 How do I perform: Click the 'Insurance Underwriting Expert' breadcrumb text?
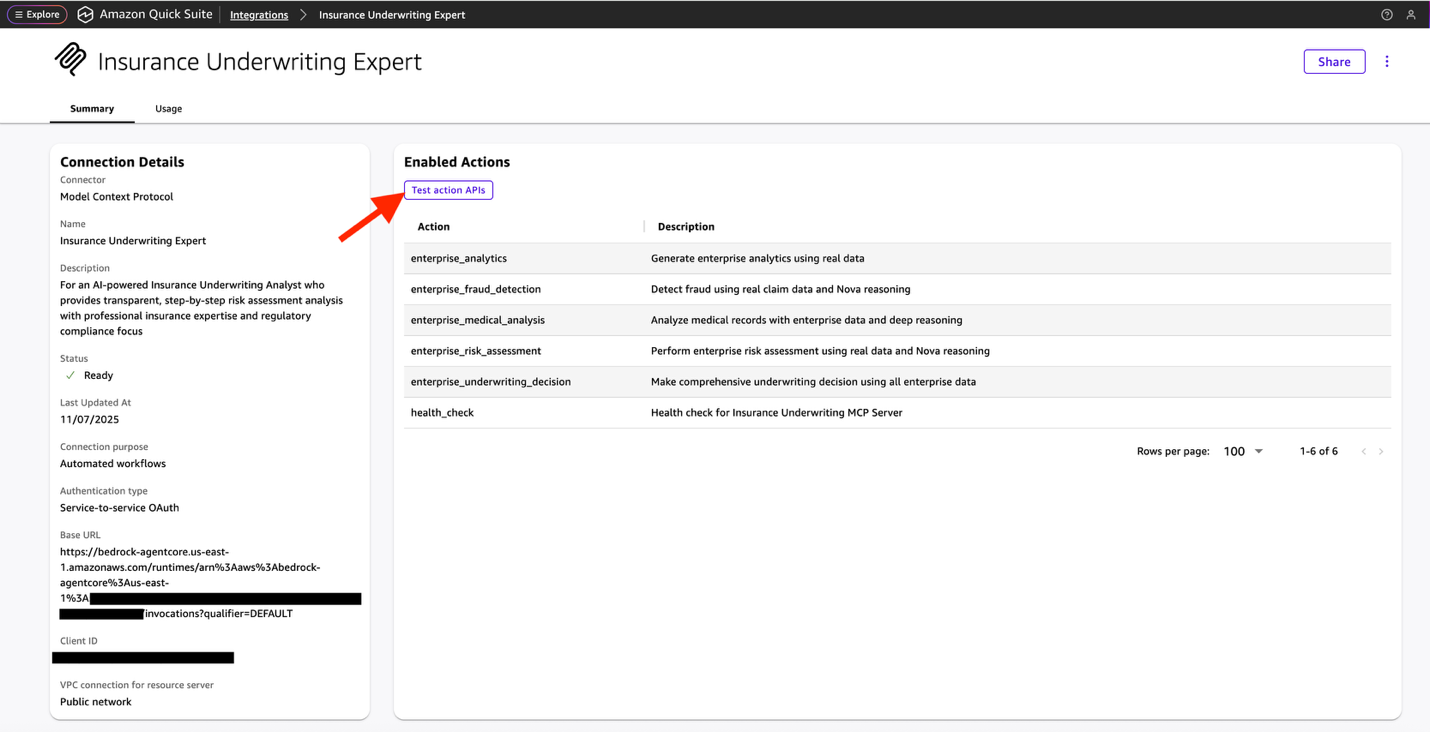392,15
